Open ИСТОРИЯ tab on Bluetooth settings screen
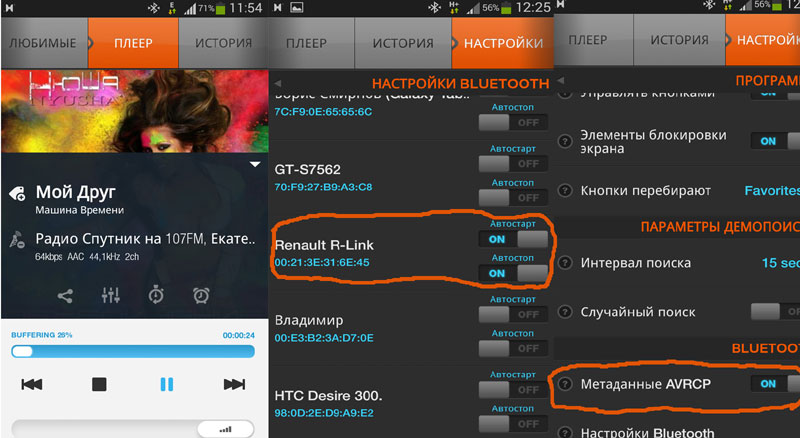800x438 pixels. [x=403, y=43]
